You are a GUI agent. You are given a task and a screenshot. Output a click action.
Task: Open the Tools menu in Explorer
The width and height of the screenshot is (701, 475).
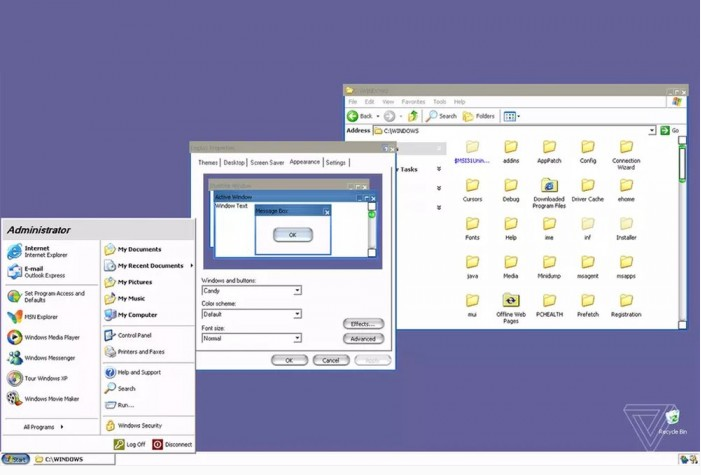pos(439,102)
